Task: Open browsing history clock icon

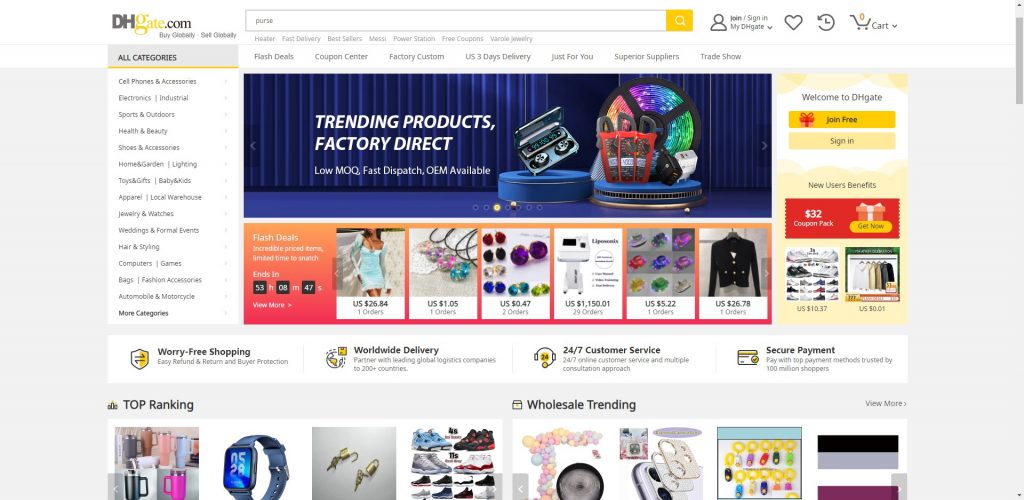Action: pos(825,23)
